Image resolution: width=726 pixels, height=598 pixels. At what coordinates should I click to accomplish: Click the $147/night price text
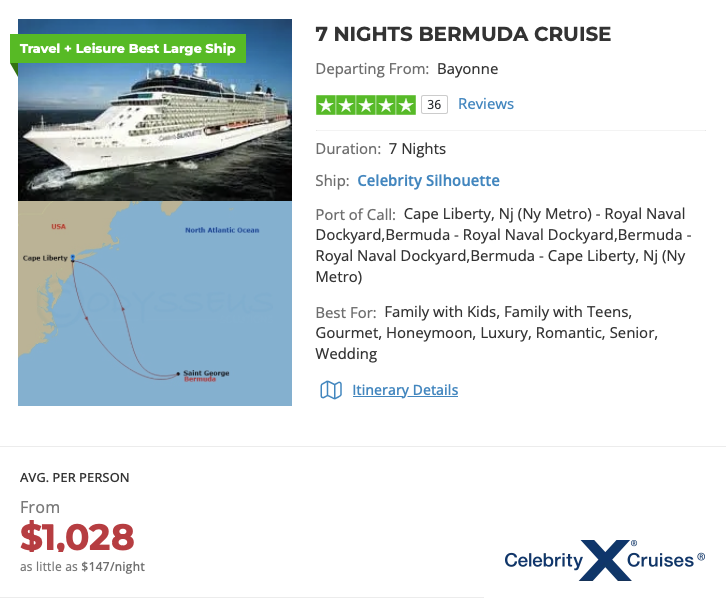pos(113,566)
